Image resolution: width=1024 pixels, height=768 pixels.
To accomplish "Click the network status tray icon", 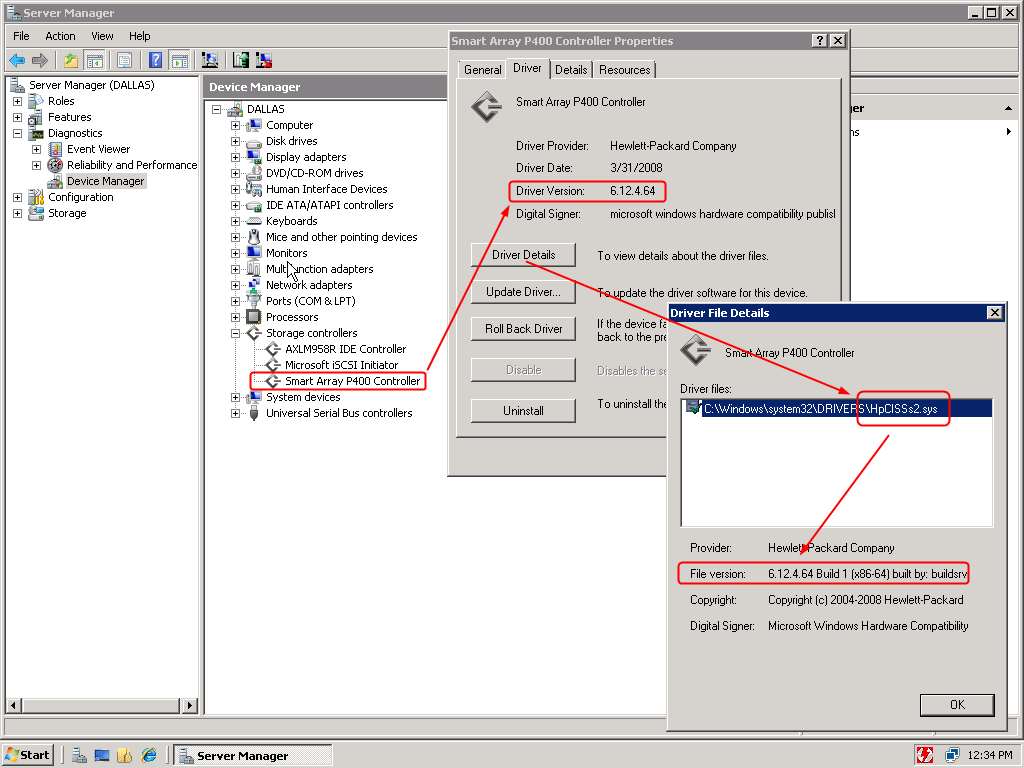I will click(x=952, y=756).
